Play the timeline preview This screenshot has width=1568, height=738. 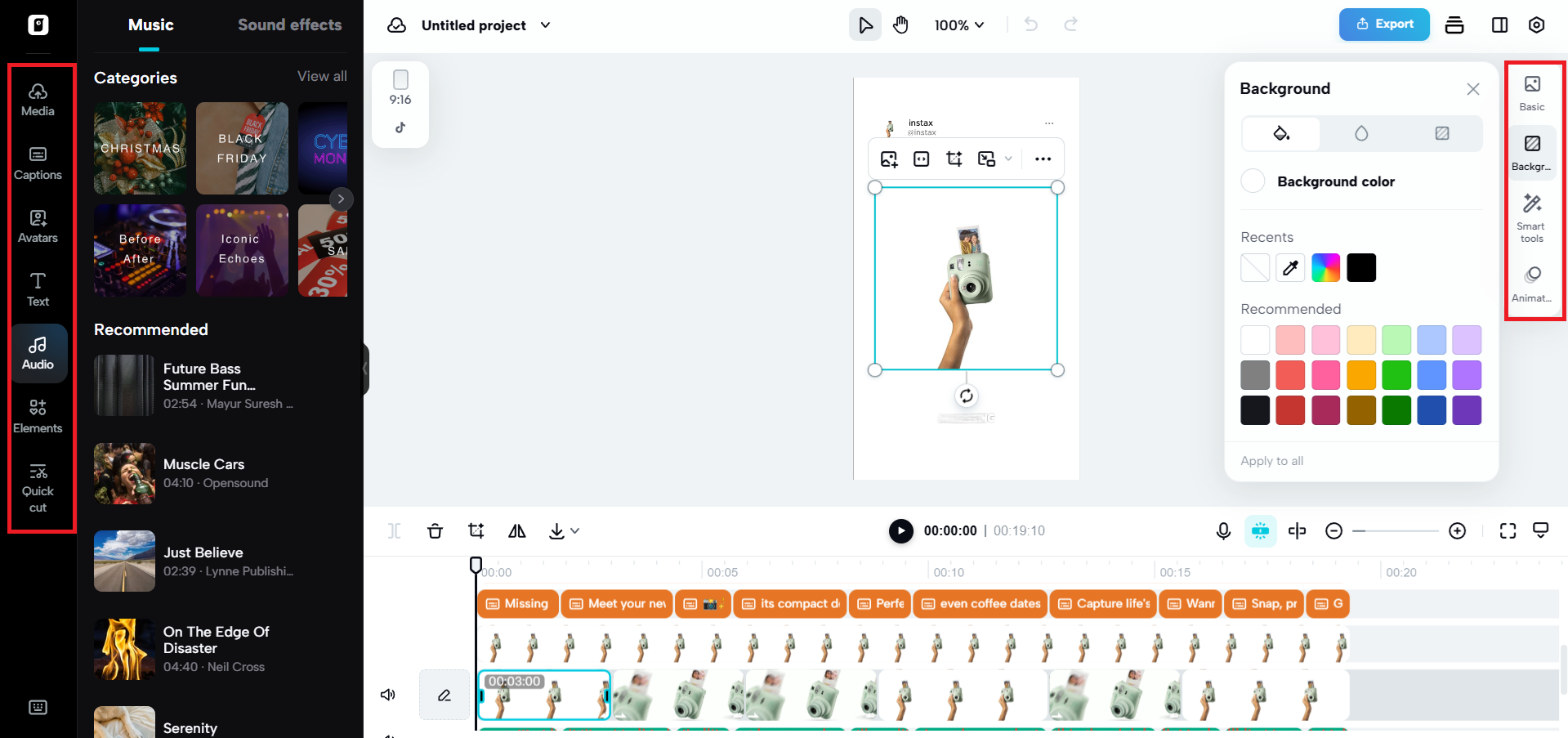900,531
